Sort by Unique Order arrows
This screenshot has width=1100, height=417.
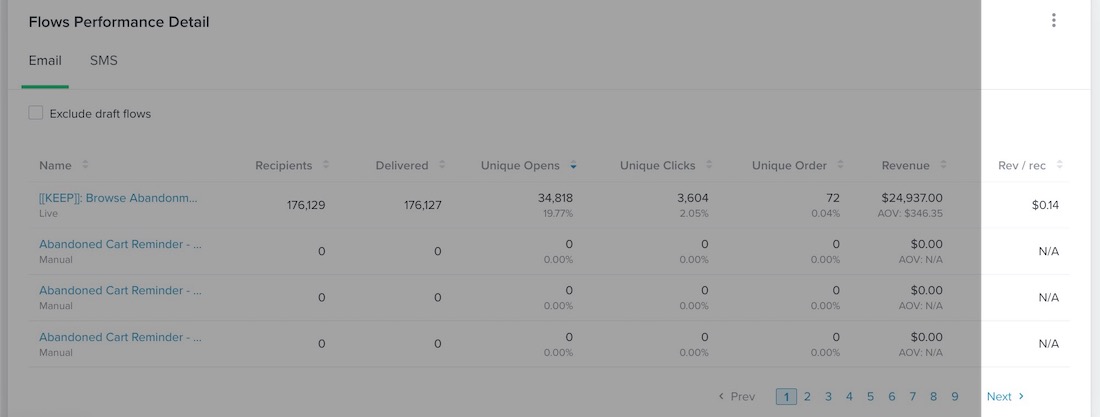click(x=840, y=165)
